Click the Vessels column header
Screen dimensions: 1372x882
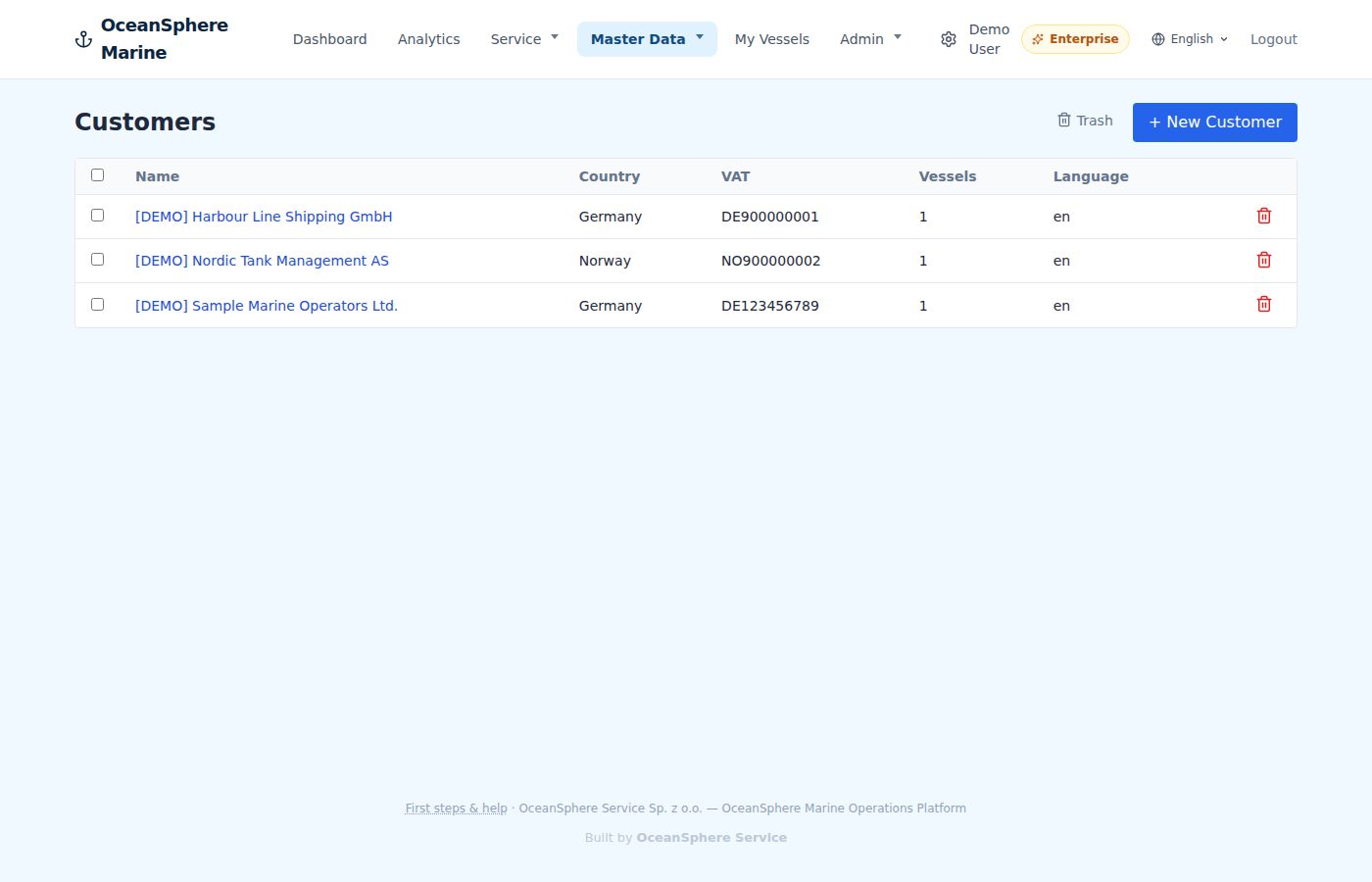(x=948, y=176)
